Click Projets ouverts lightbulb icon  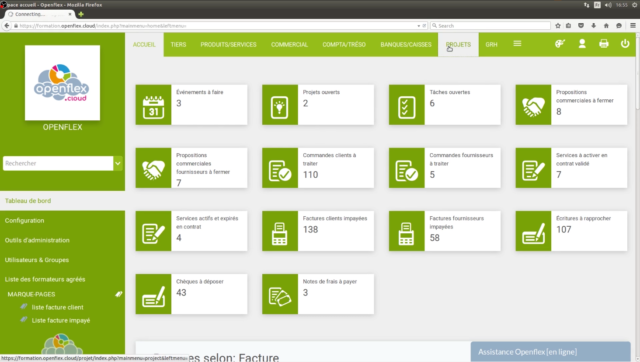coord(280,105)
